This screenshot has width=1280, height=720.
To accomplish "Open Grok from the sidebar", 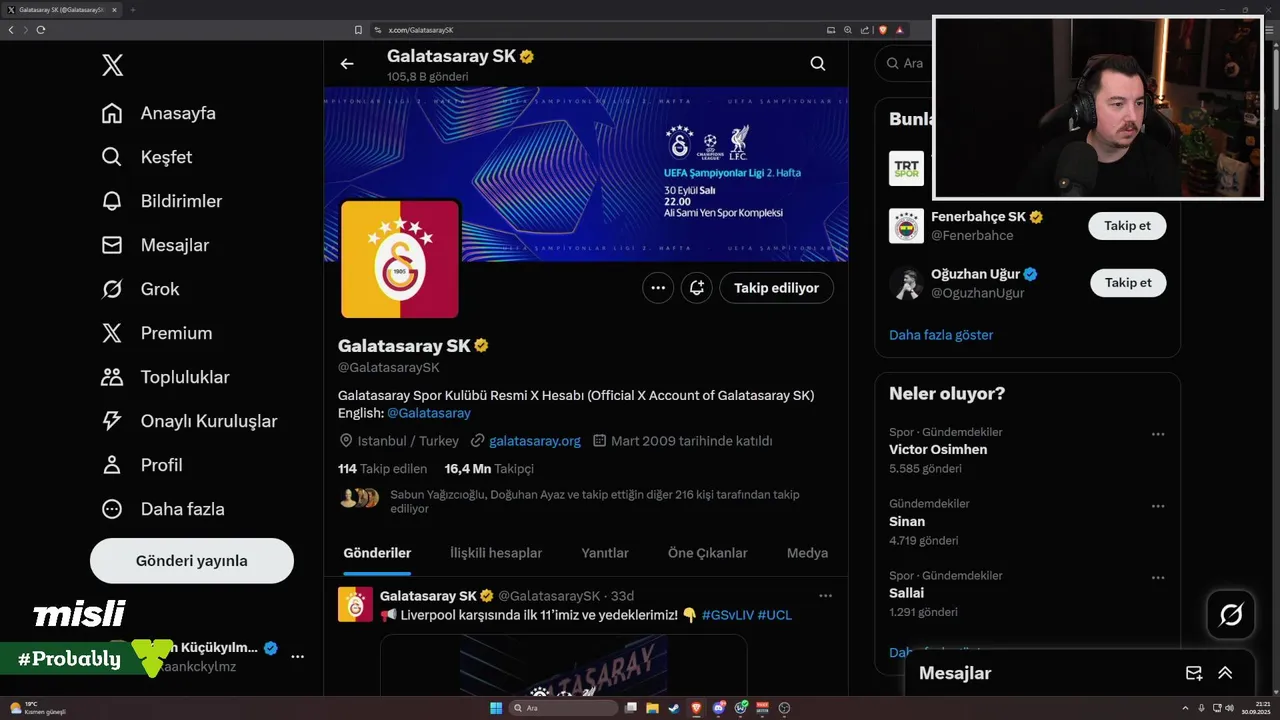I will (x=140, y=289).
